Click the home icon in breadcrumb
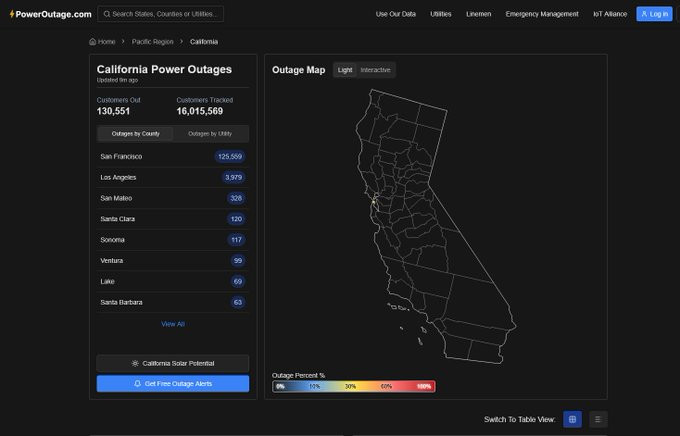 click(93, 42)
